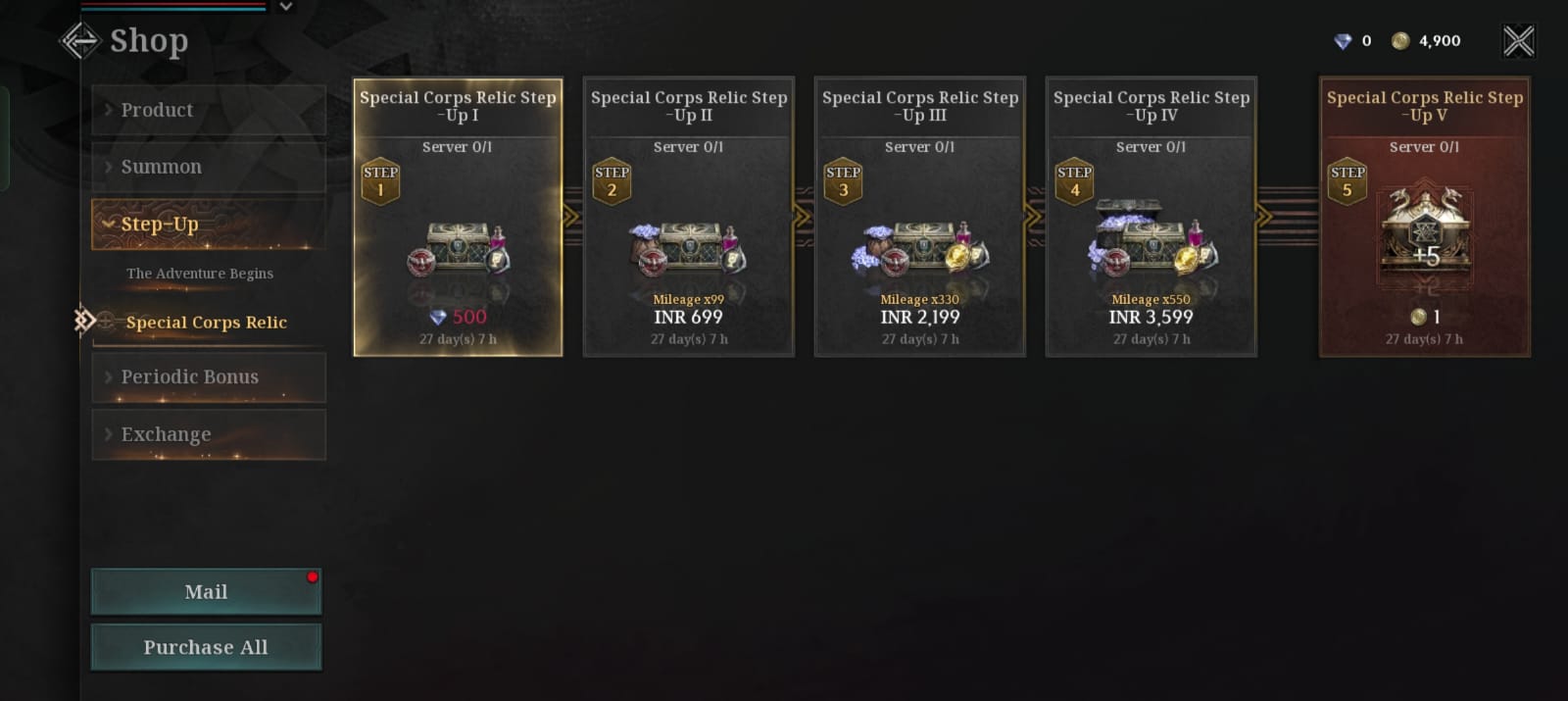The width and height of the screenshot is (1568, 701).
Task: Open the Exchange category
Action: click(x=209, y=434)
